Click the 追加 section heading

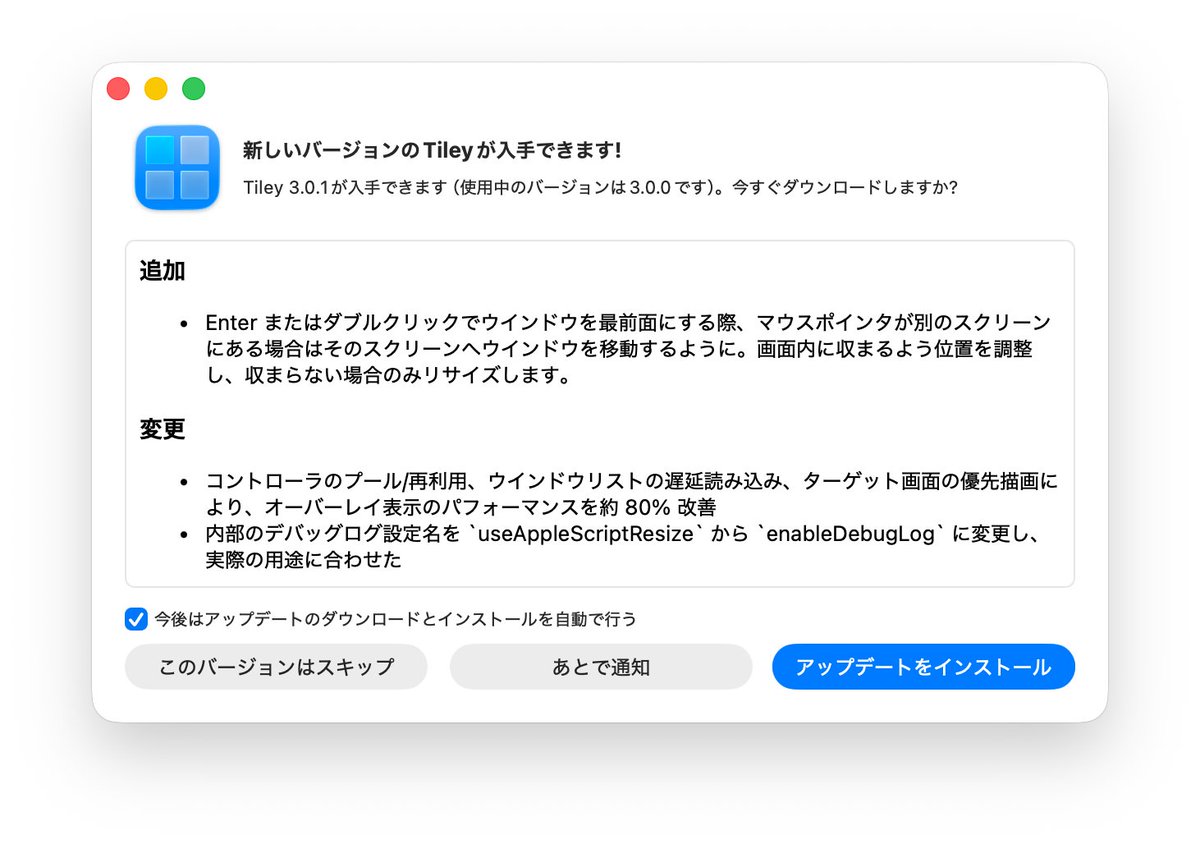pos(162,271)
